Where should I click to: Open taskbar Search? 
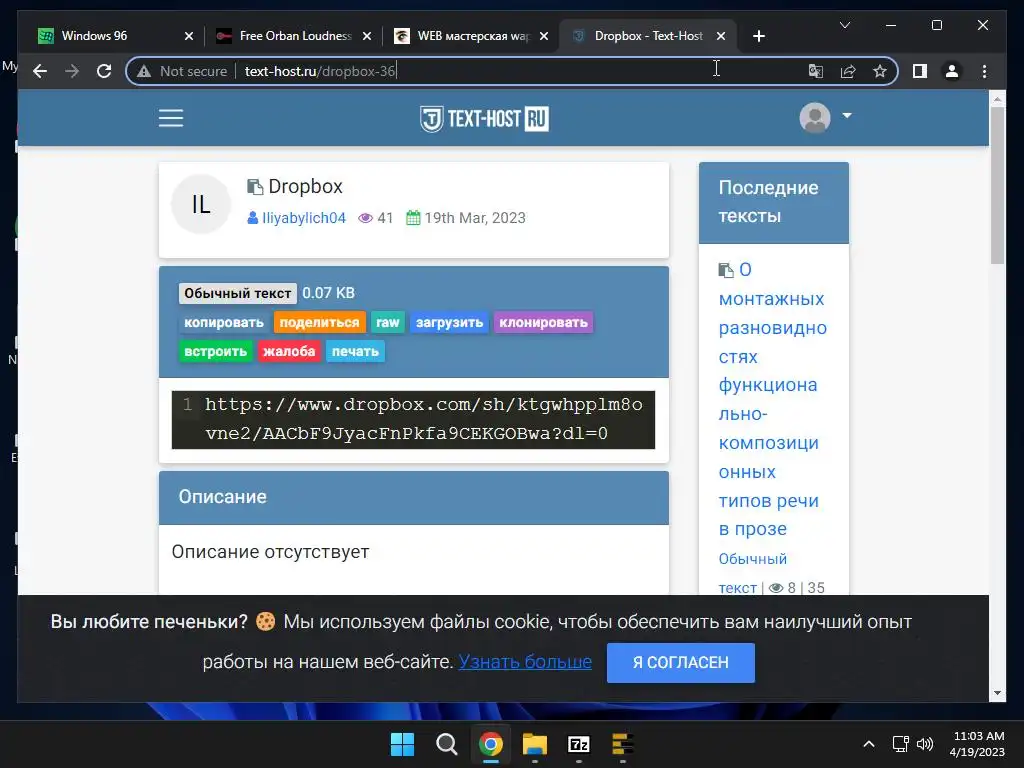tap(447, 744)
